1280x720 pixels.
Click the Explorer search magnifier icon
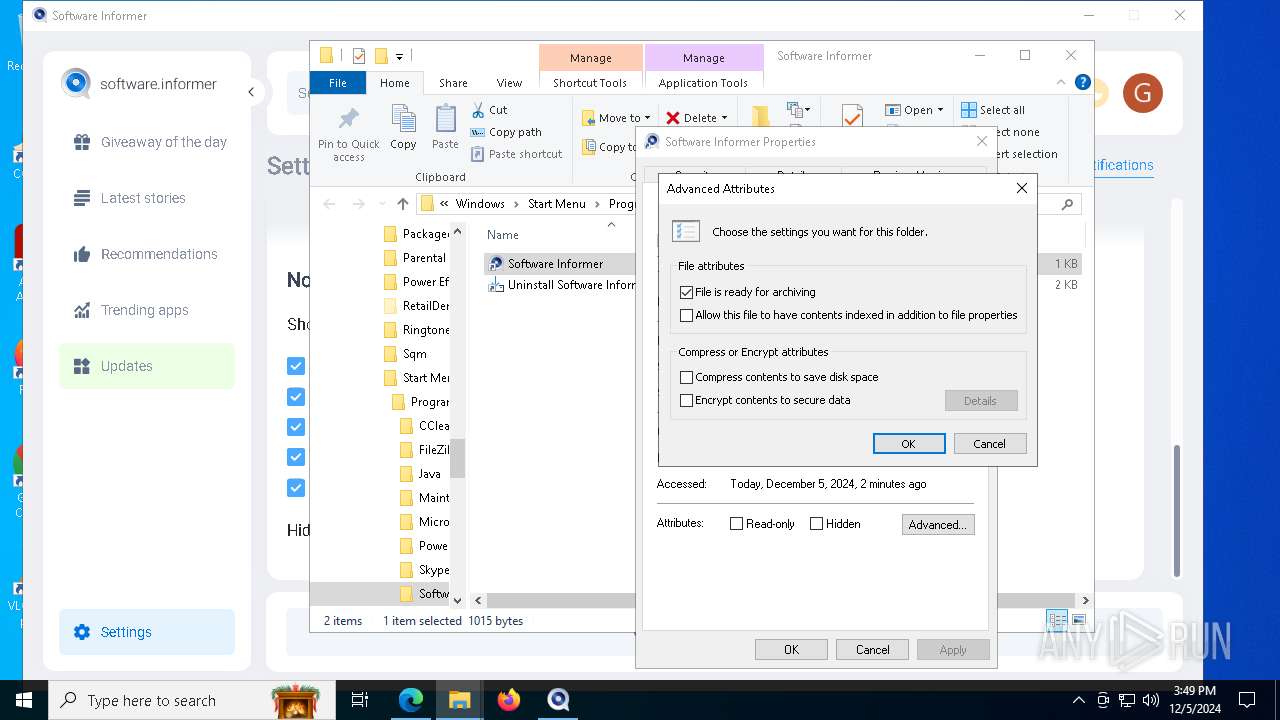pos(1067,204)
